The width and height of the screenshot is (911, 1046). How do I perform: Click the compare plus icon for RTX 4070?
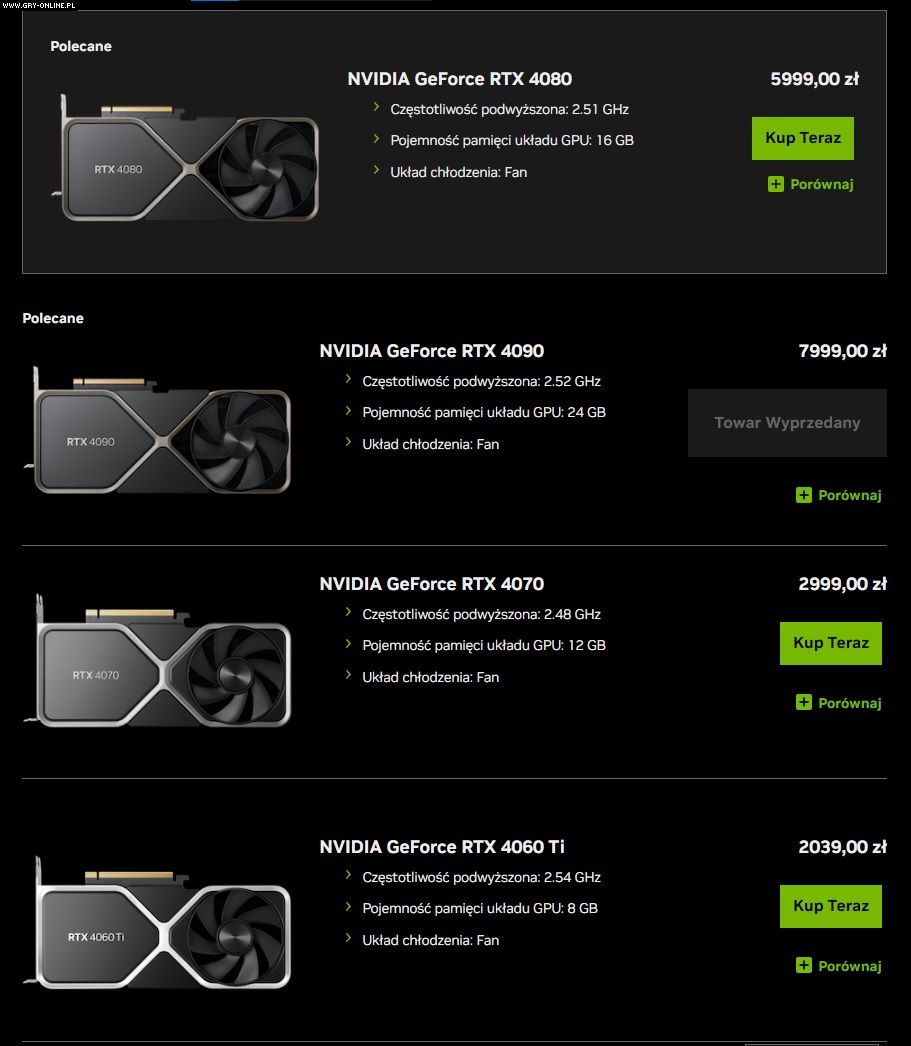coord(804,703)
